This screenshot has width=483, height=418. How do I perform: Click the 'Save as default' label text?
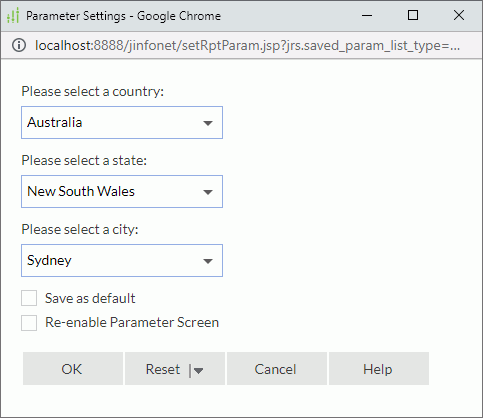pos(90,298)
